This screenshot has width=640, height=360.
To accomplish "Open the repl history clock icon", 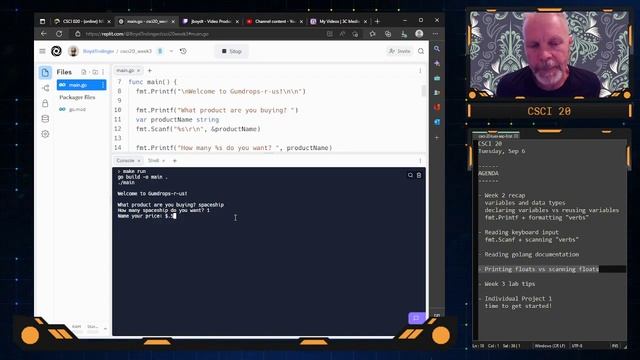I will click(x=183, y=51).
